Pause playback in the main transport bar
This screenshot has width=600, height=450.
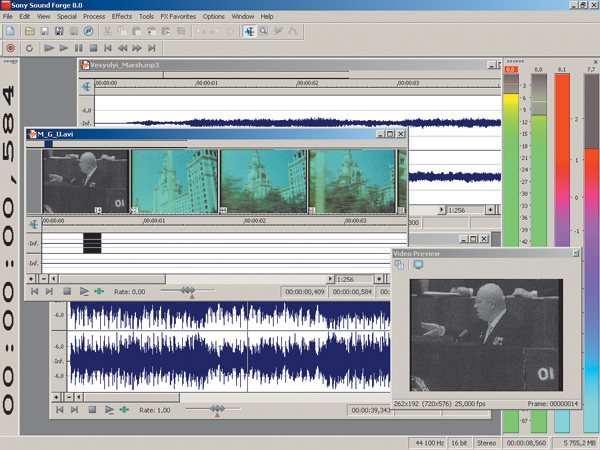coord(78,48)
